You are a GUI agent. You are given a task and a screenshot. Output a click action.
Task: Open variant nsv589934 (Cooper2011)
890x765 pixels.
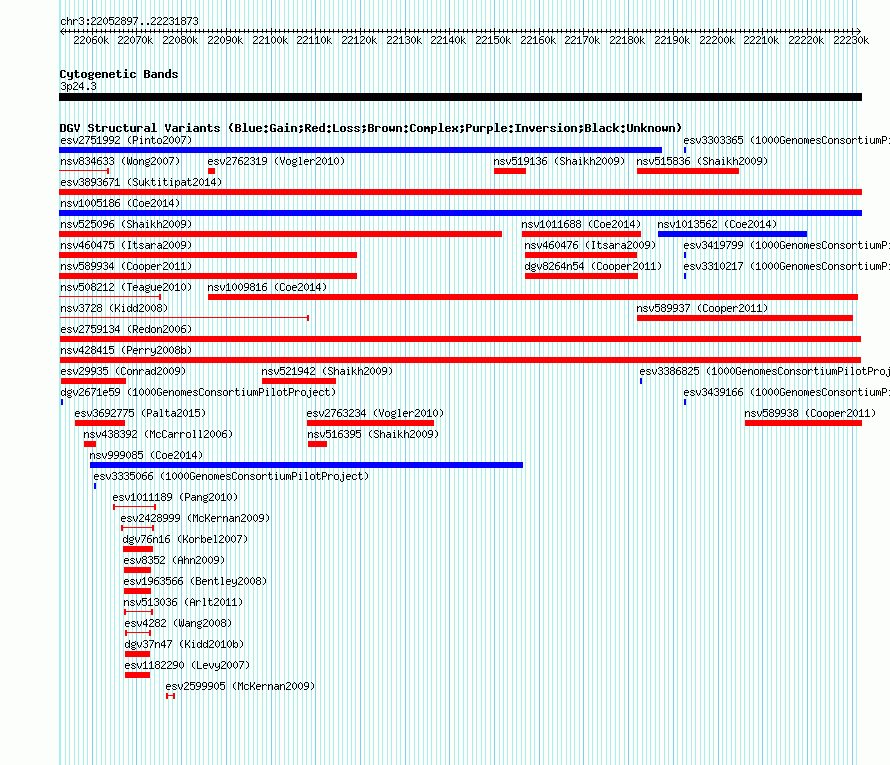point(126,266)
